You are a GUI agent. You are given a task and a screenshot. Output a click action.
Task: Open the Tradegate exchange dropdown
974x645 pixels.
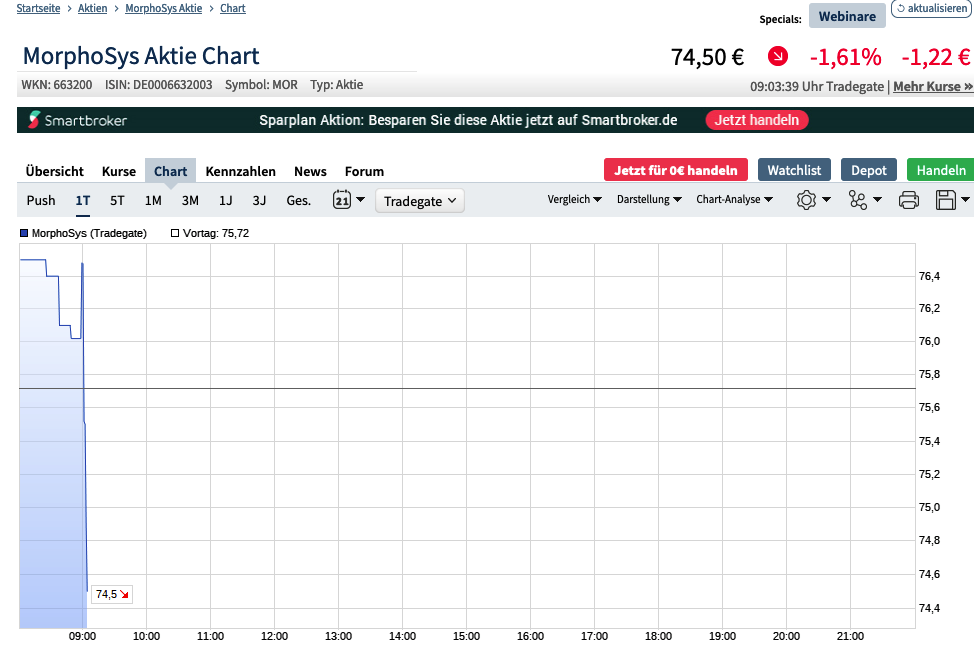(x=420, y=201)
